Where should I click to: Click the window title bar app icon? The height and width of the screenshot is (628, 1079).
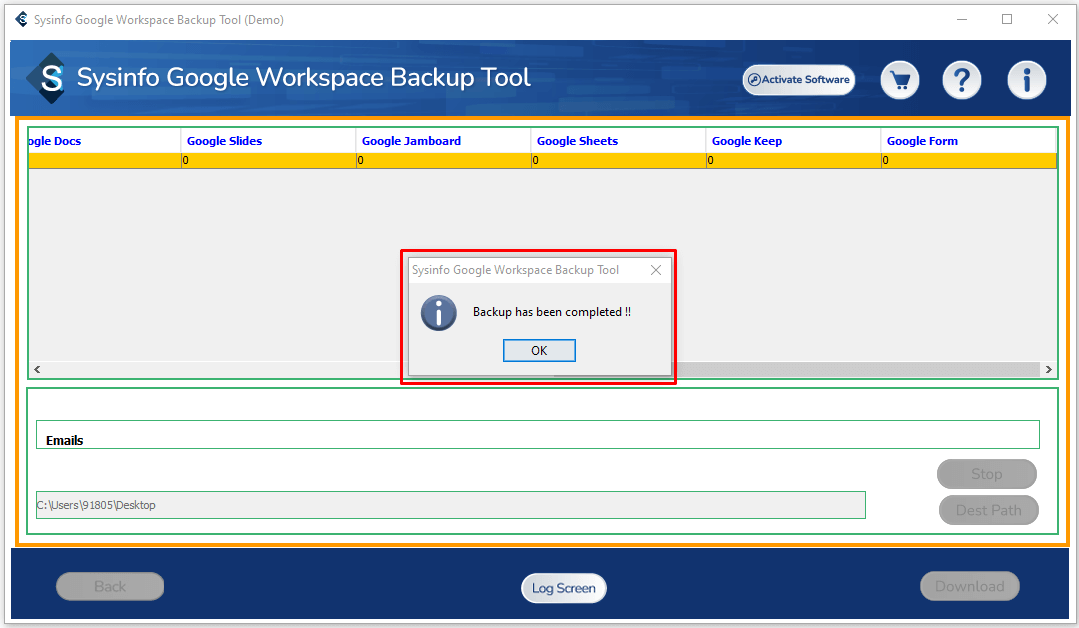pyautogui.click(x=21, y=19)
